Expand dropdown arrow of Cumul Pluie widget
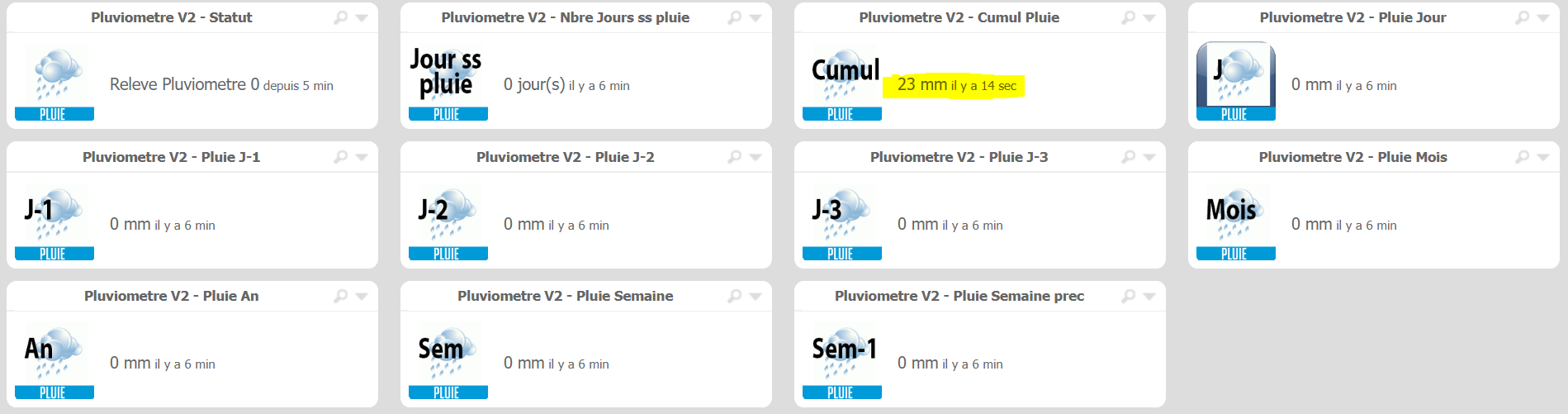1568x414 pixels. 1149,18
